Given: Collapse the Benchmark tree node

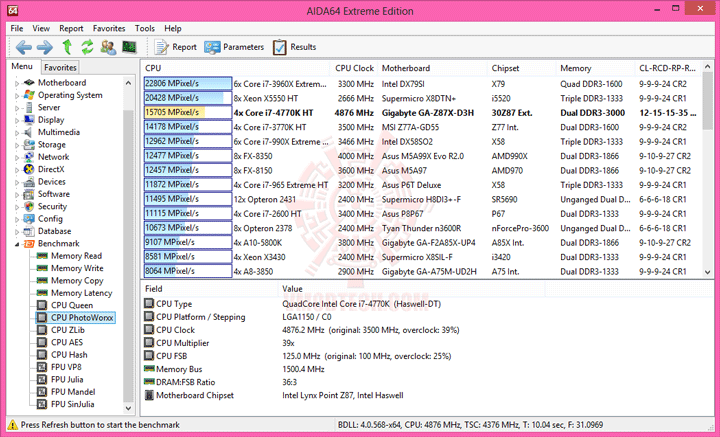Looking at the screenshot, I should pos(17,244).
